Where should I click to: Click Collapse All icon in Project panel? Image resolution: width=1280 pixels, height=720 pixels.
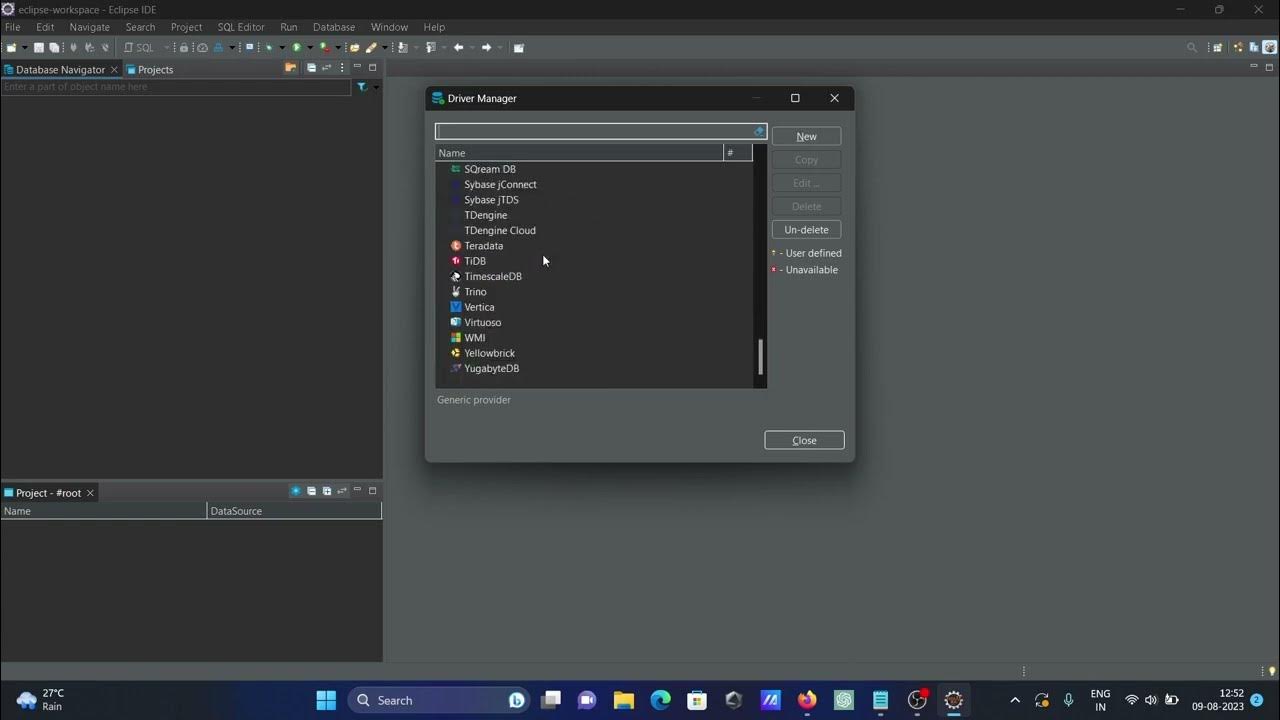(x=311, y=491)
